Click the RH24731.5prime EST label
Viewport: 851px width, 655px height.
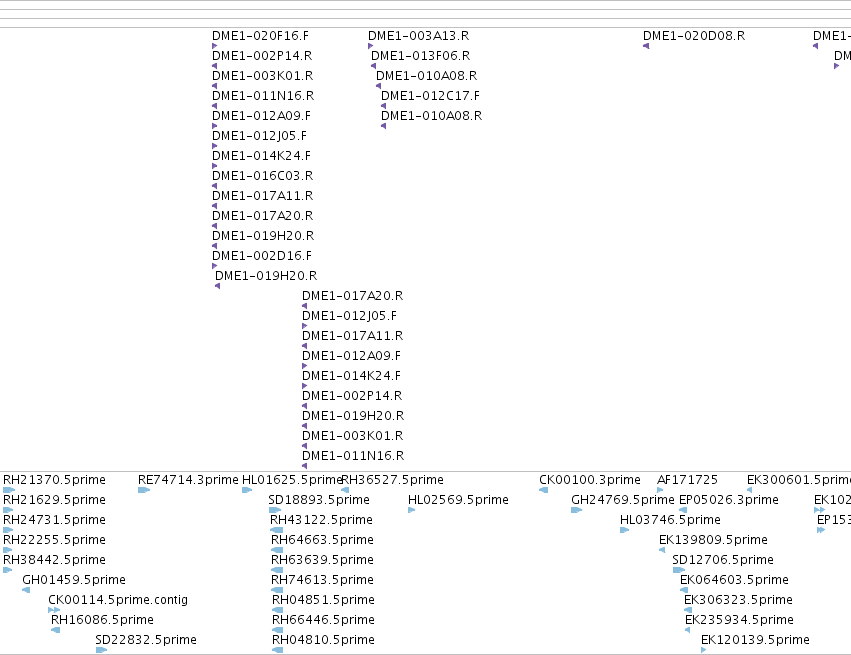point(54,520)
